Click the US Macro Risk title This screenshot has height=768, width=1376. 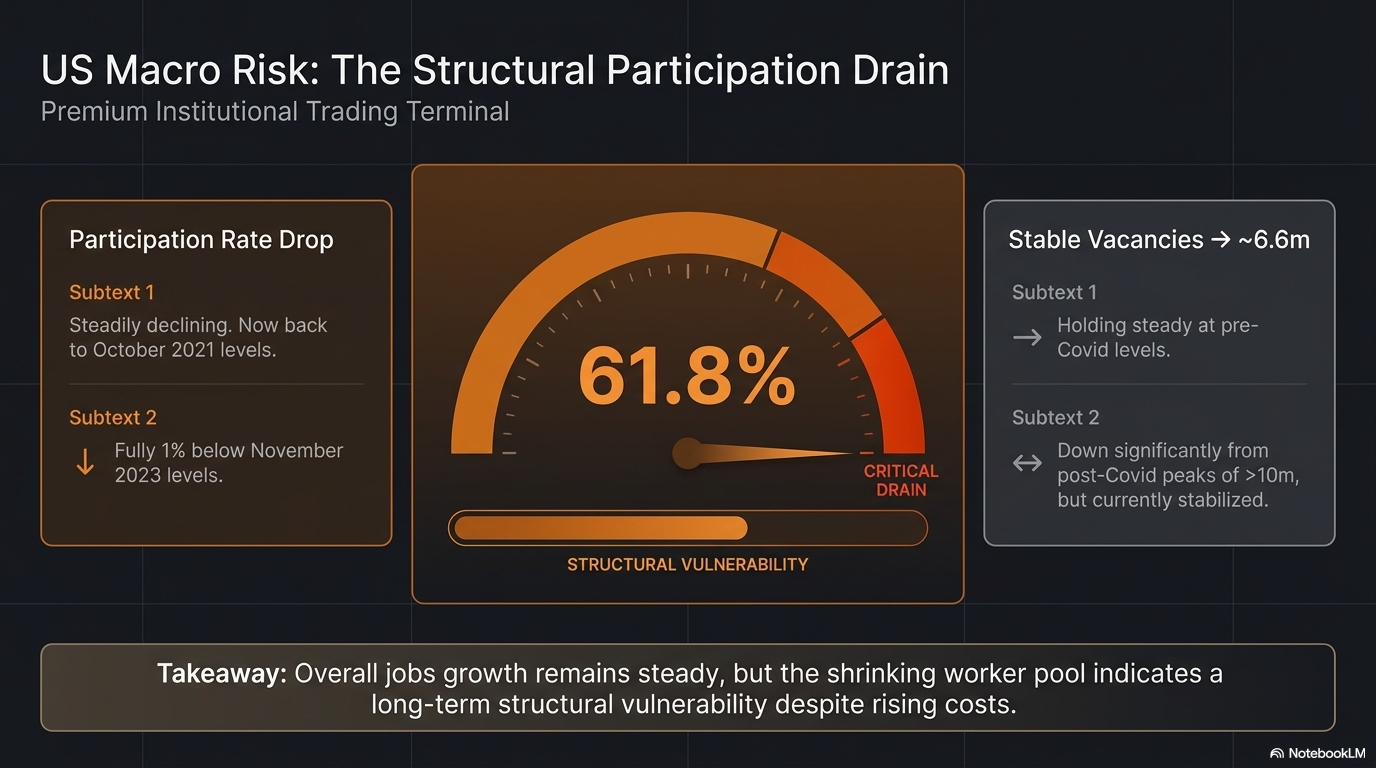click(x=495, y=71)
